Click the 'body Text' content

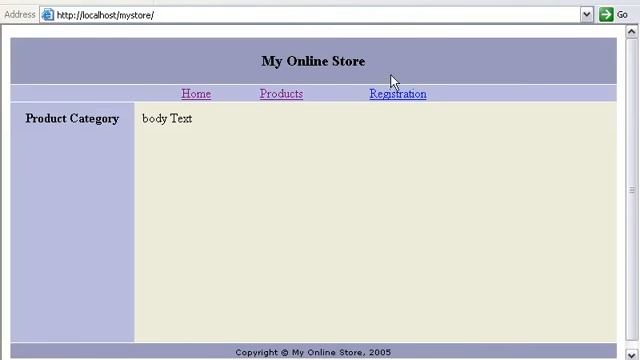[x=167, y=119]
